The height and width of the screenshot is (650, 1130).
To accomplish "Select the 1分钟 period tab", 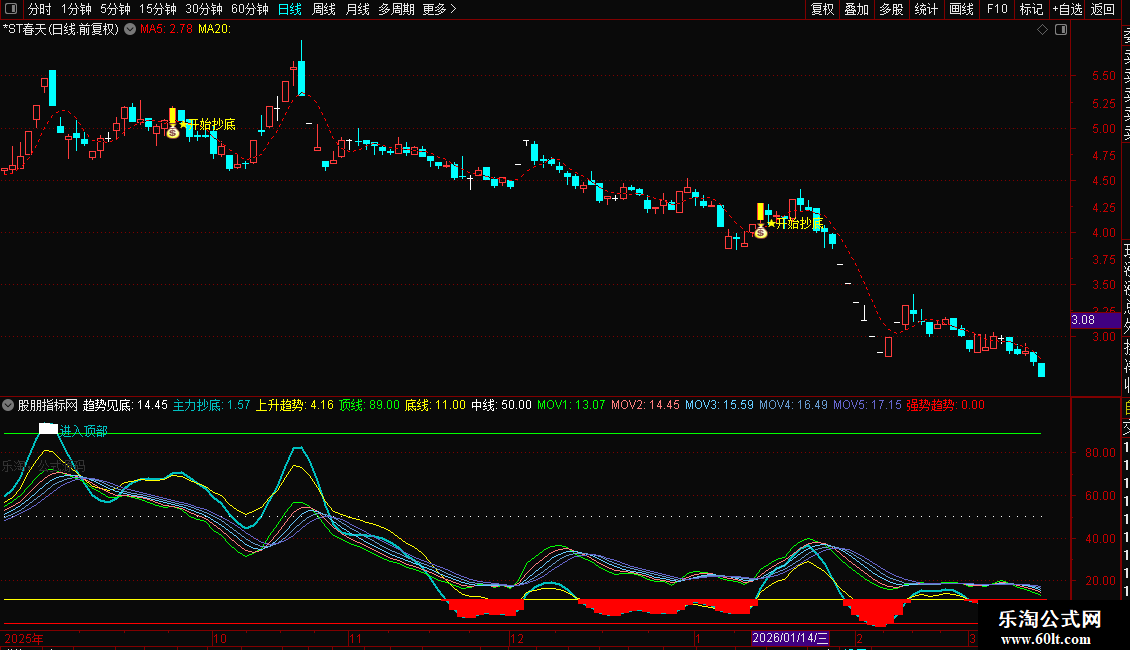I will click(76, 9).
